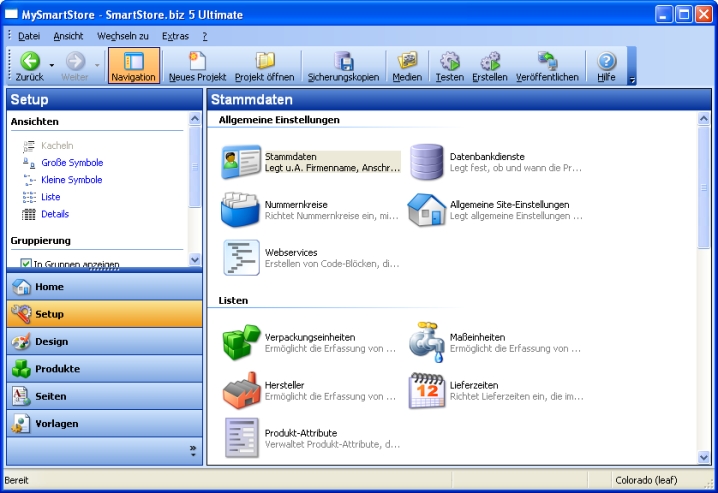Expand the navigation pane chevron below Vorlagen
Viewport: 718px width, 493px height.
point(193,451)
